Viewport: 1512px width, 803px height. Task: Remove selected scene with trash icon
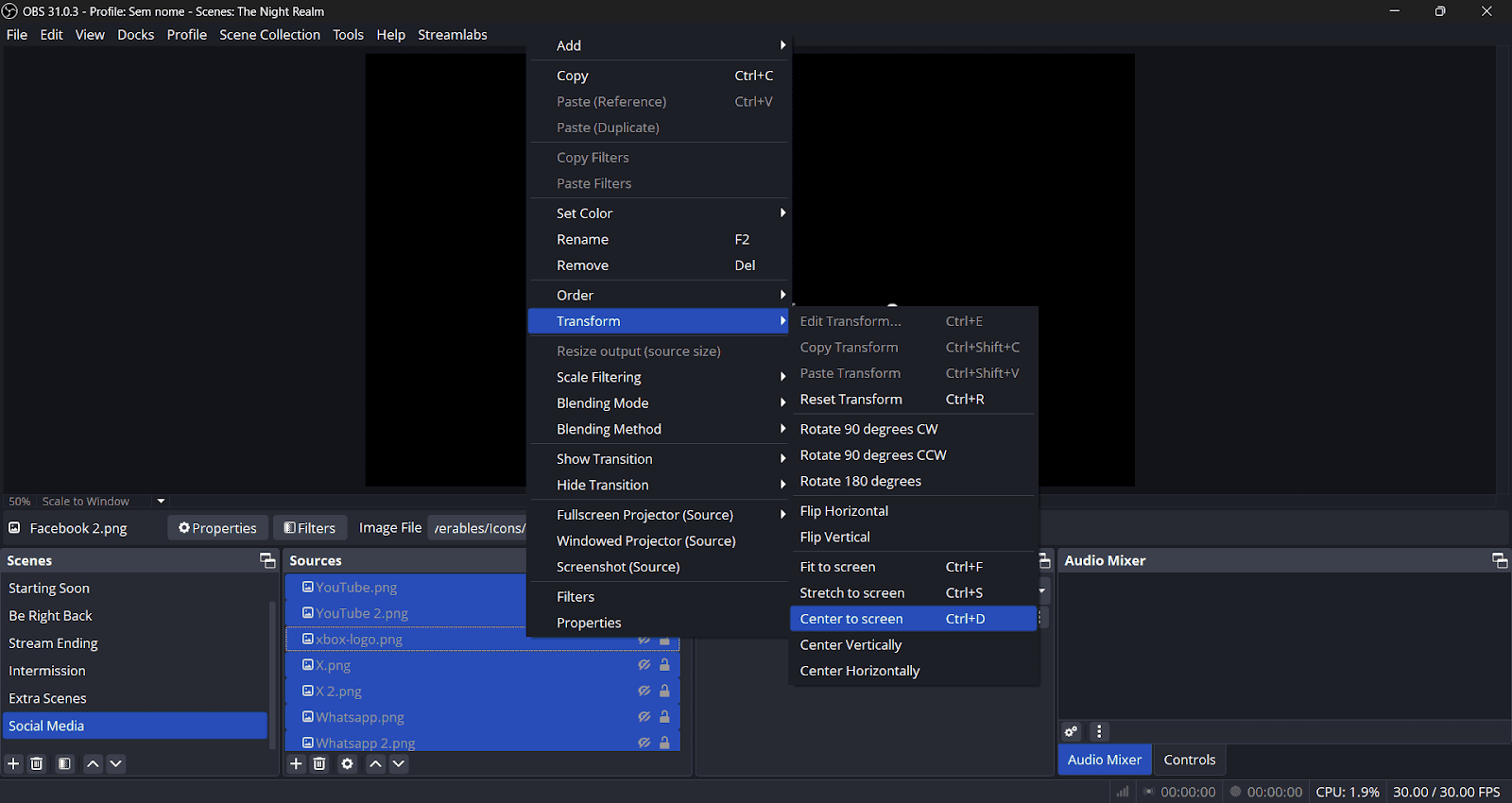tap(37, 763)
